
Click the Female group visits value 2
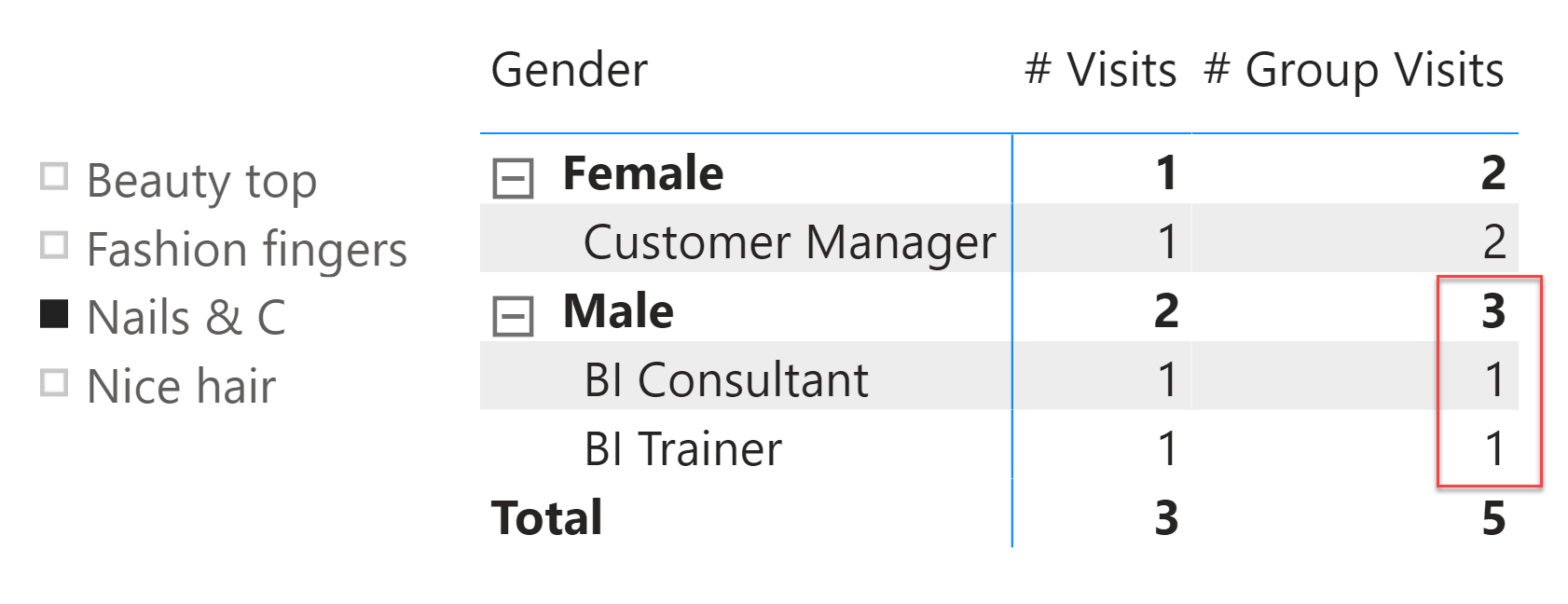[x=1493, y=173]
